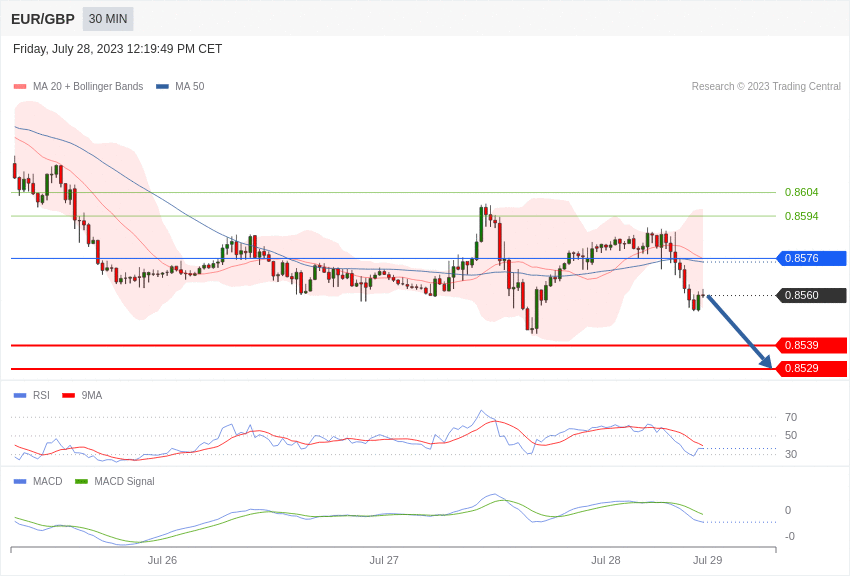This screenshot has height=576, width=850.
Task: Click the Jul 29 date axis label
Action: click(x=707, y=560)
